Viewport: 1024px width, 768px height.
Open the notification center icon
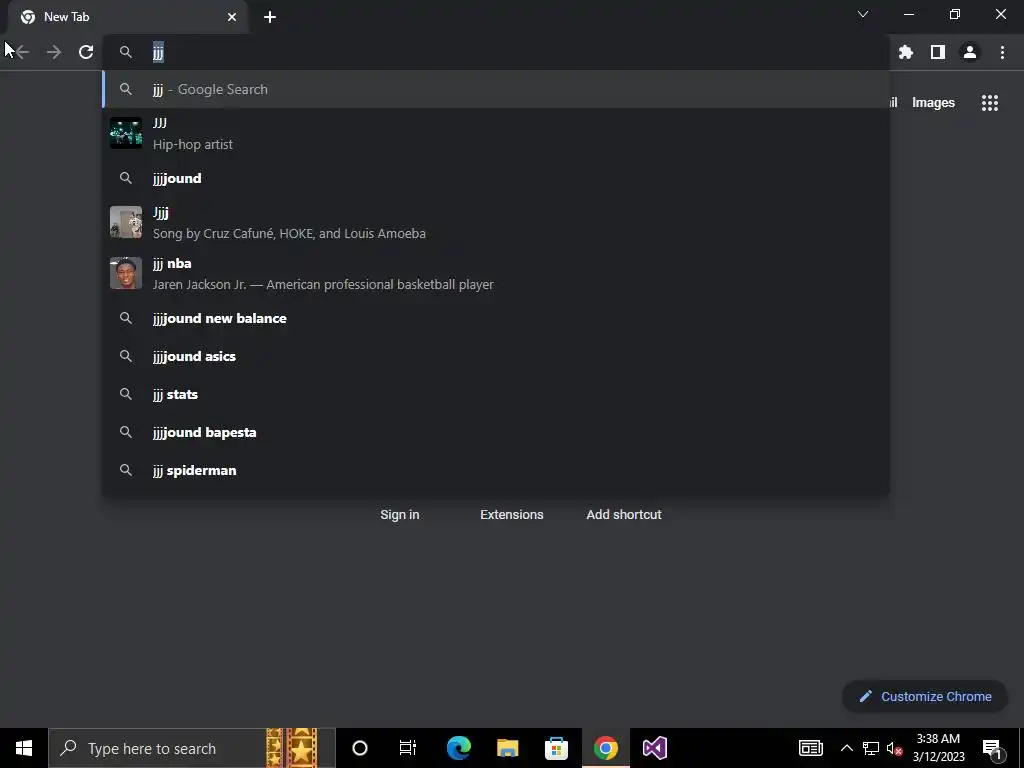tap(992, 748)
